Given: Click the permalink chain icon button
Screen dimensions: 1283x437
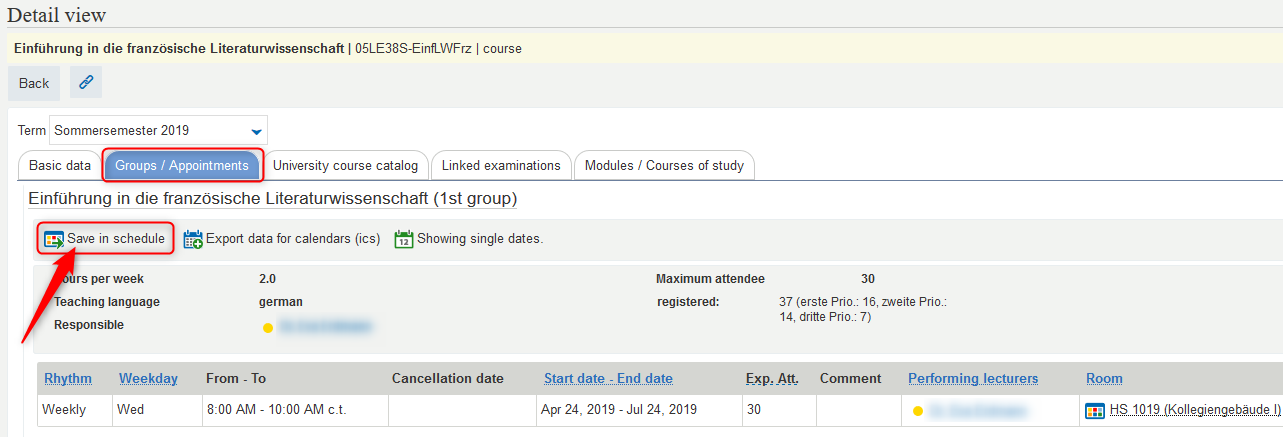Looking at the screenshot, I should click(x=85, y=83).
